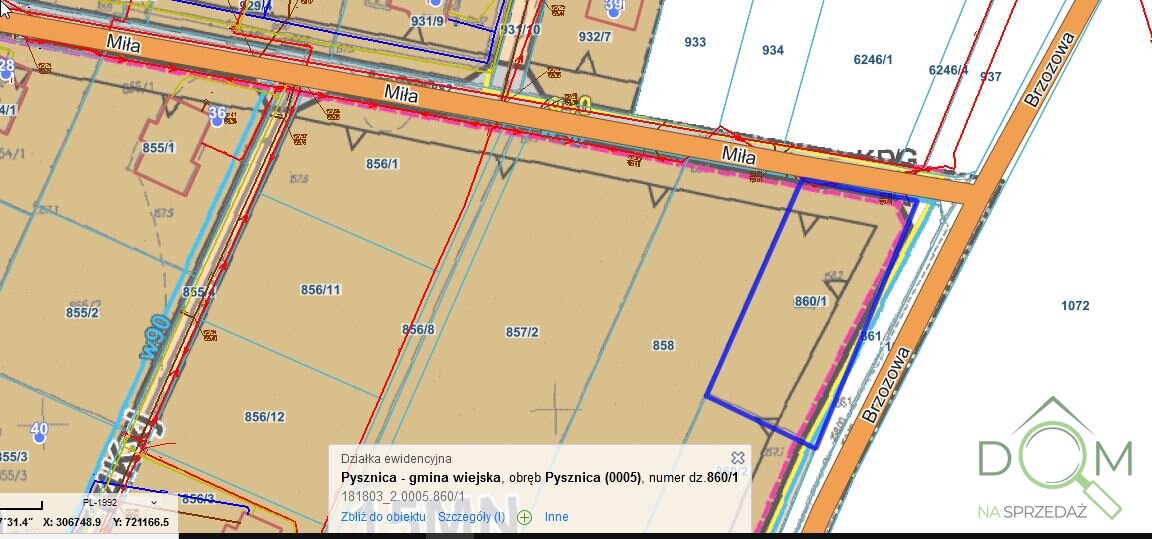Image resolution: width=1152 pixels, height=539 pixels.
Task: Click parcel 858 on the map
Action: click(x=663, y=345)
